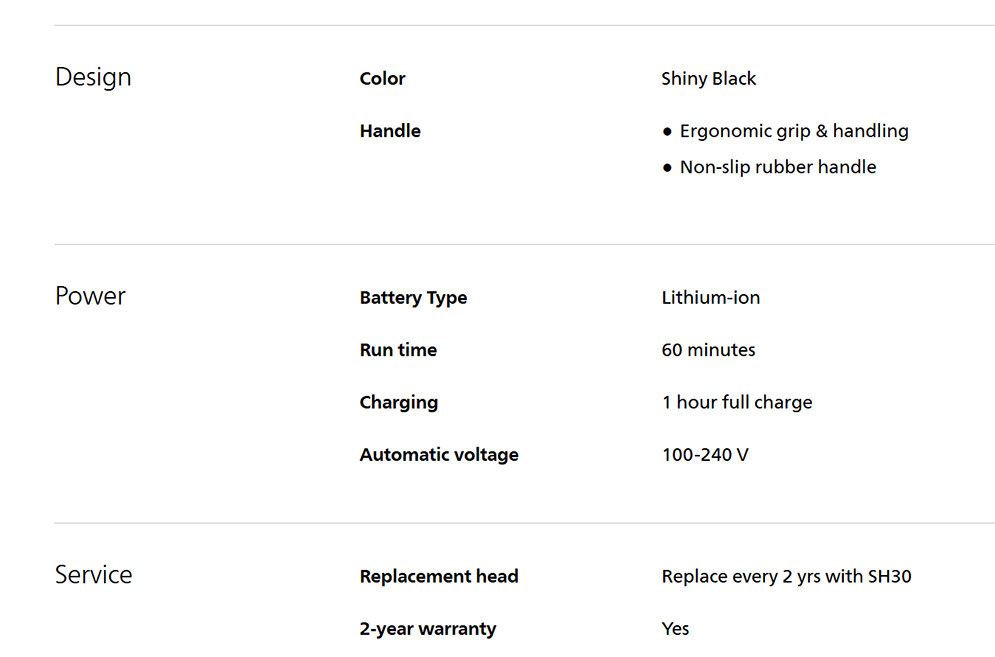Select the Charging spec label
Image resolution: width=995 pixels, height=657 pixels.
pyautogui.click(x=398, y=402)
